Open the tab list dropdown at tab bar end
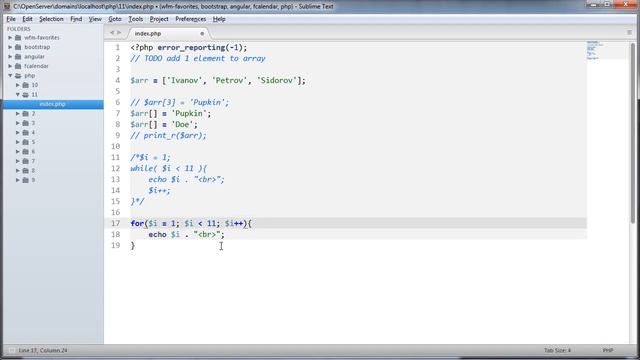The image size is (640, 360). (629, 33)
